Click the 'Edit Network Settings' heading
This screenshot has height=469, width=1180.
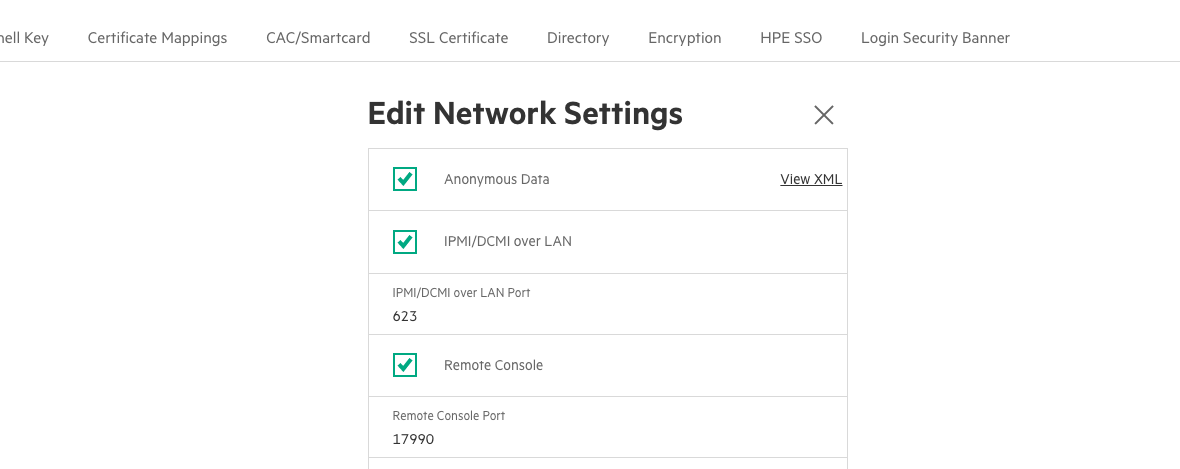pos(525,114)
